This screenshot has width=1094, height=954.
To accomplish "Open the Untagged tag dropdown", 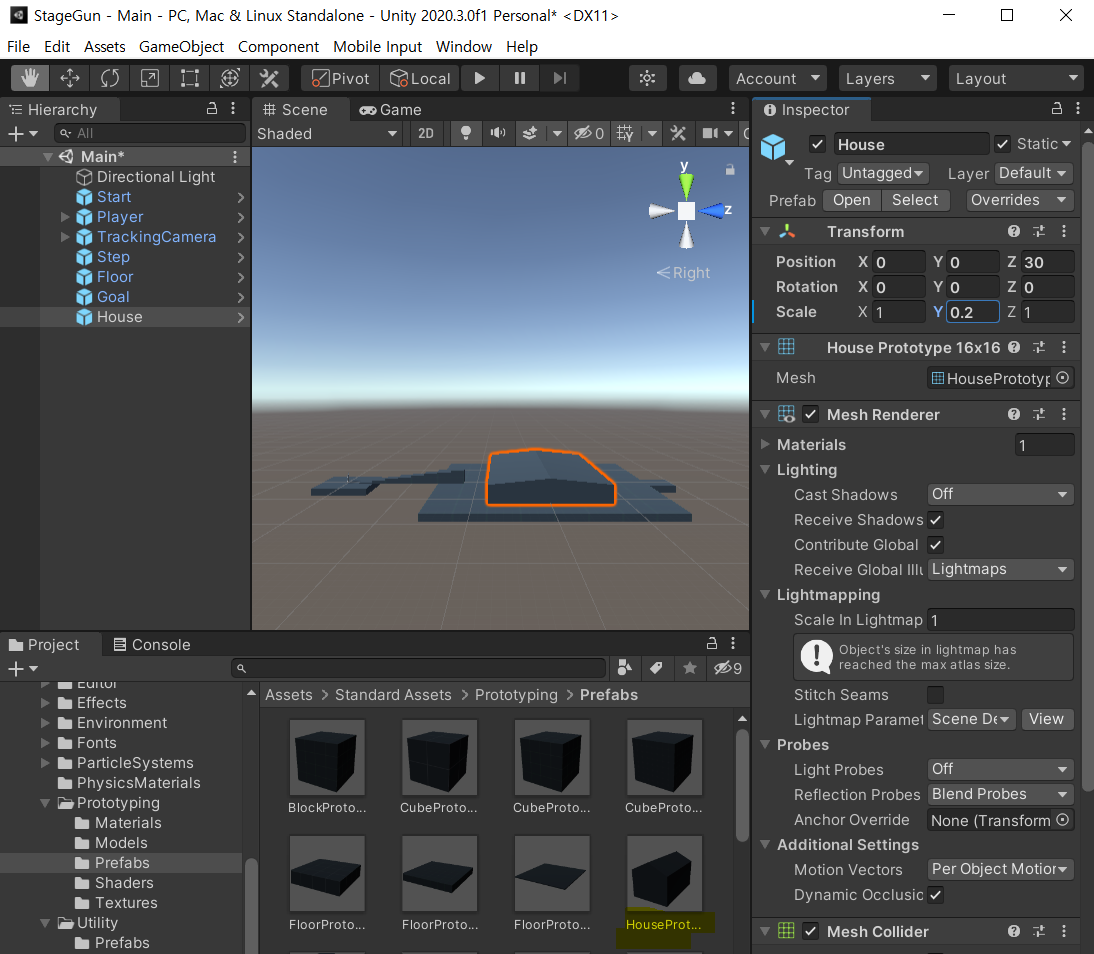I will (x=882, y=173).
